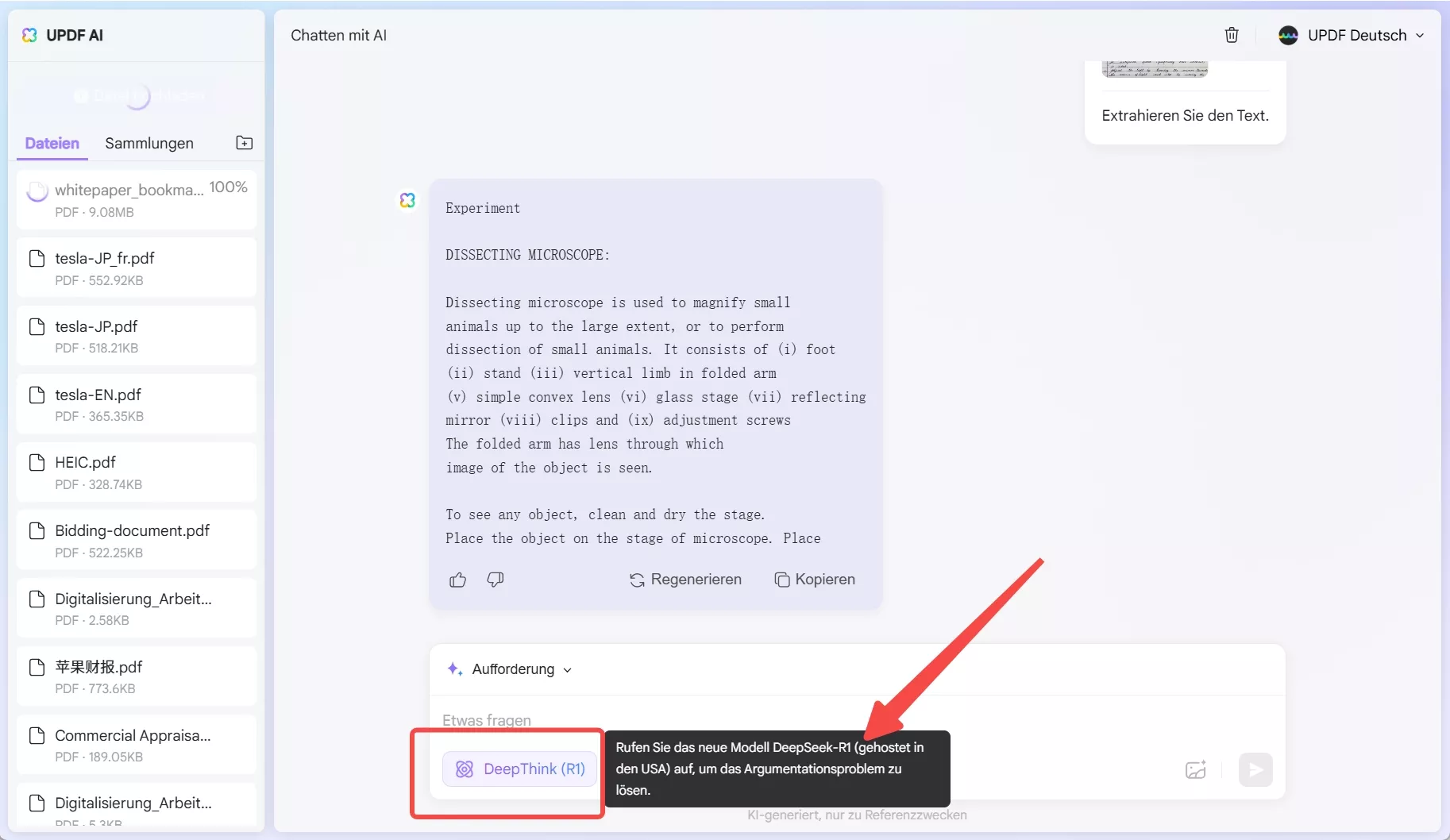
Task: Select file name Commercial Appraisa...
Action: tap(133, 735)
